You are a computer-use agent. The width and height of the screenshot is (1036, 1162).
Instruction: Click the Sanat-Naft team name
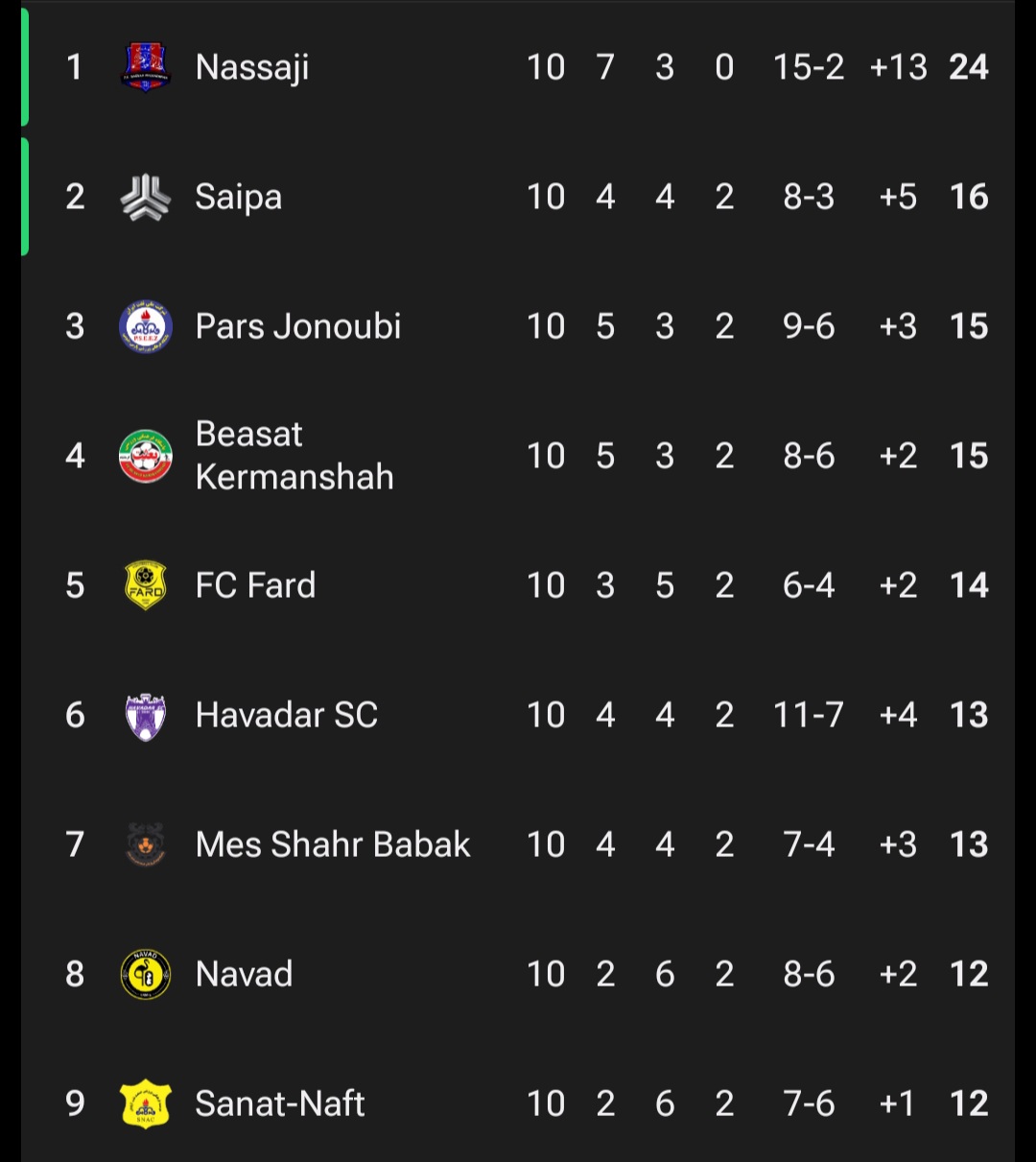point(280,1103)
